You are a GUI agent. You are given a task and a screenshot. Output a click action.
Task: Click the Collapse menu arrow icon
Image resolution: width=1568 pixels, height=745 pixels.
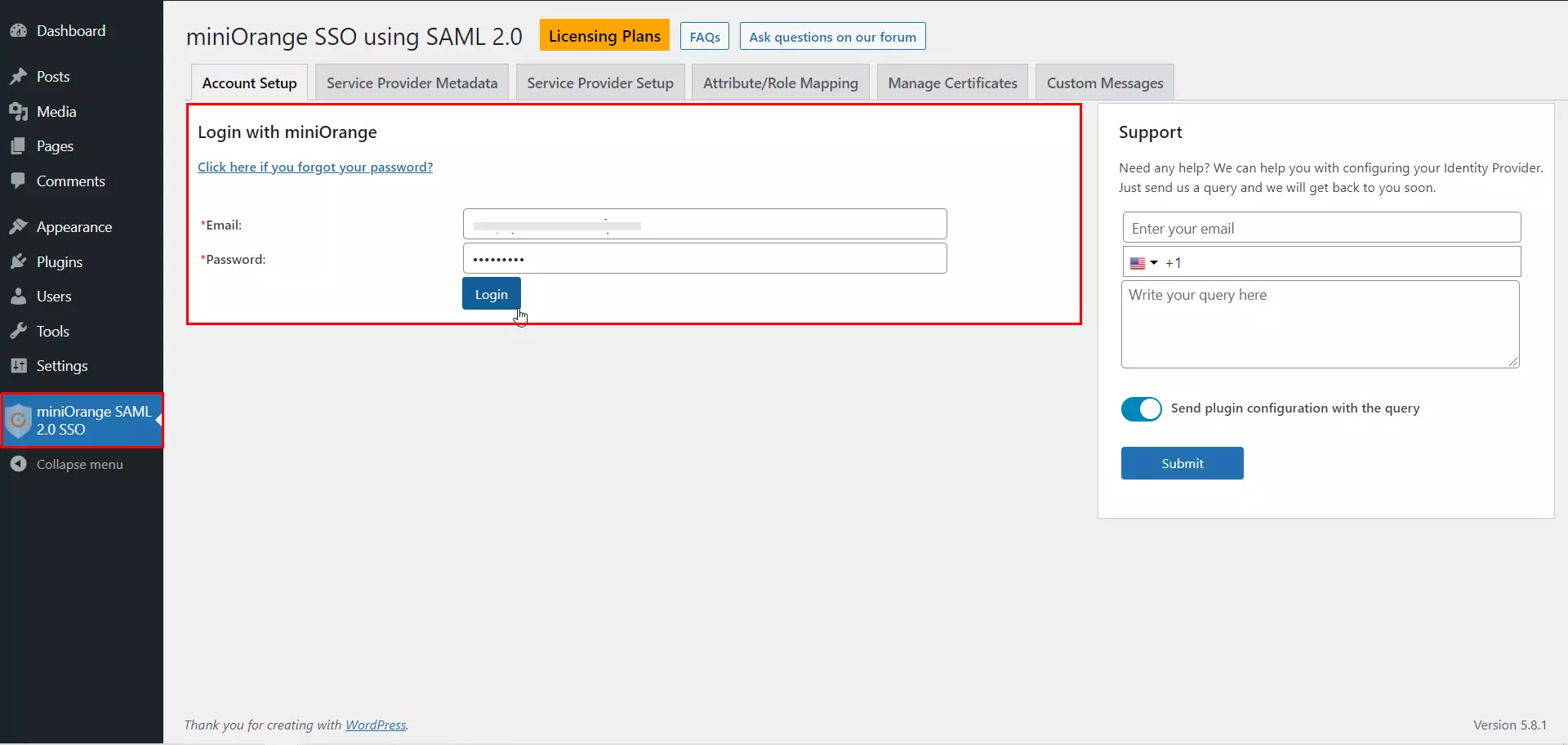pyautogui.click(x=19, y=464)
